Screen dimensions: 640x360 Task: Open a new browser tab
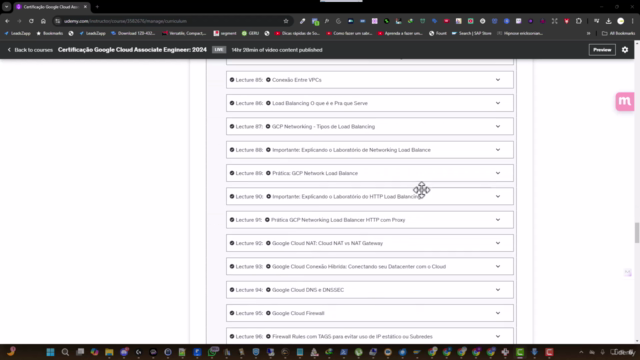coord(97,7)
